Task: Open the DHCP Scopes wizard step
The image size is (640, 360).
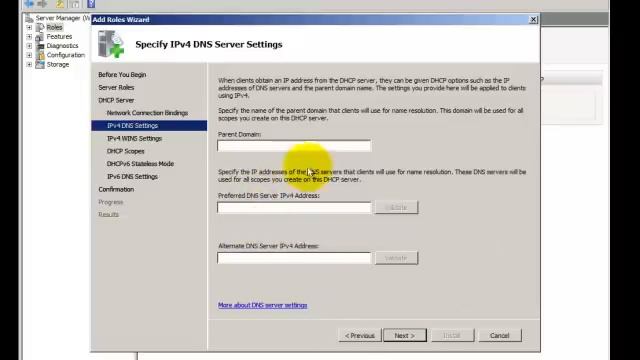Action: (x=126, y=151)
